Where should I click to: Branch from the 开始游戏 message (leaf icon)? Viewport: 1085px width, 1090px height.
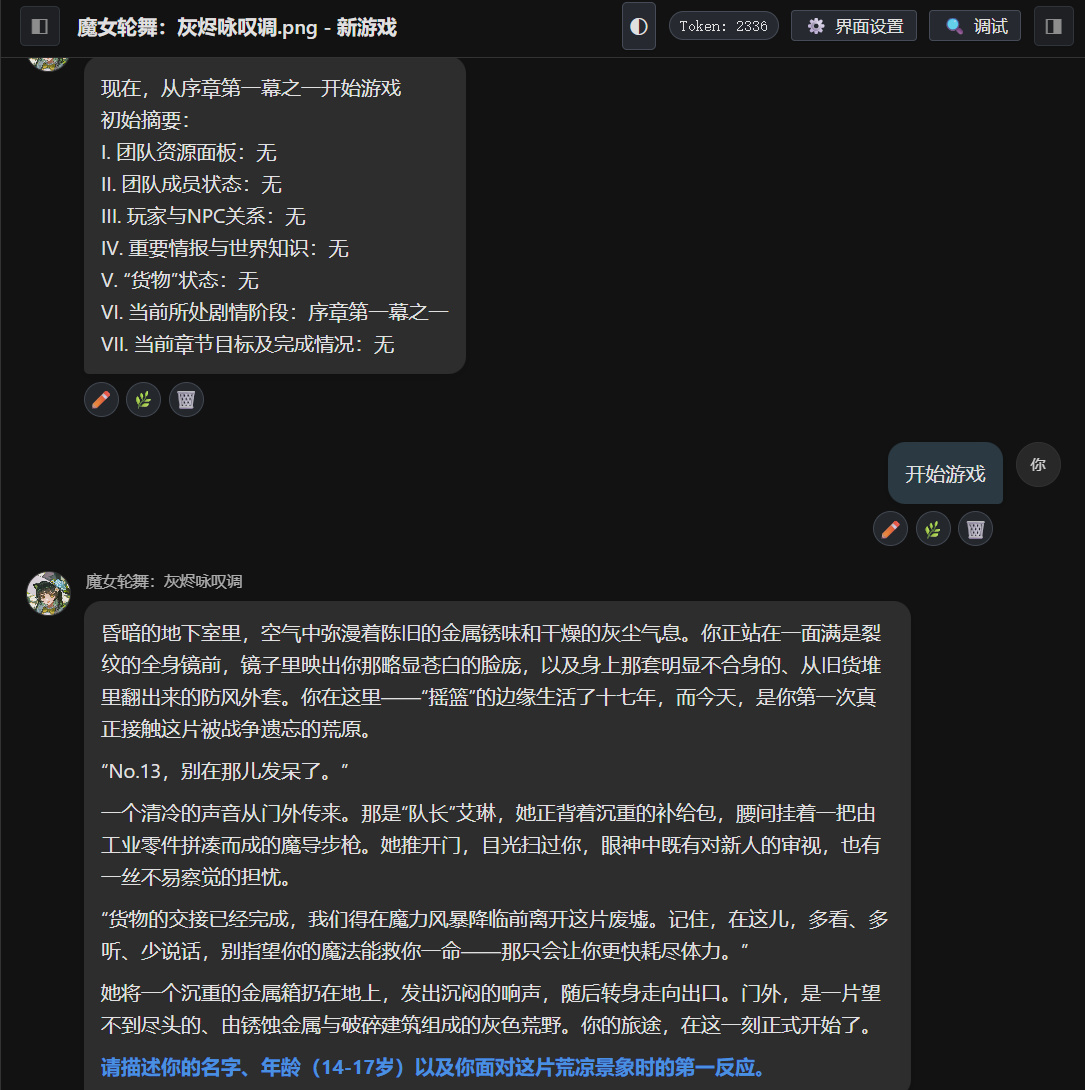(x=933, y=529)
